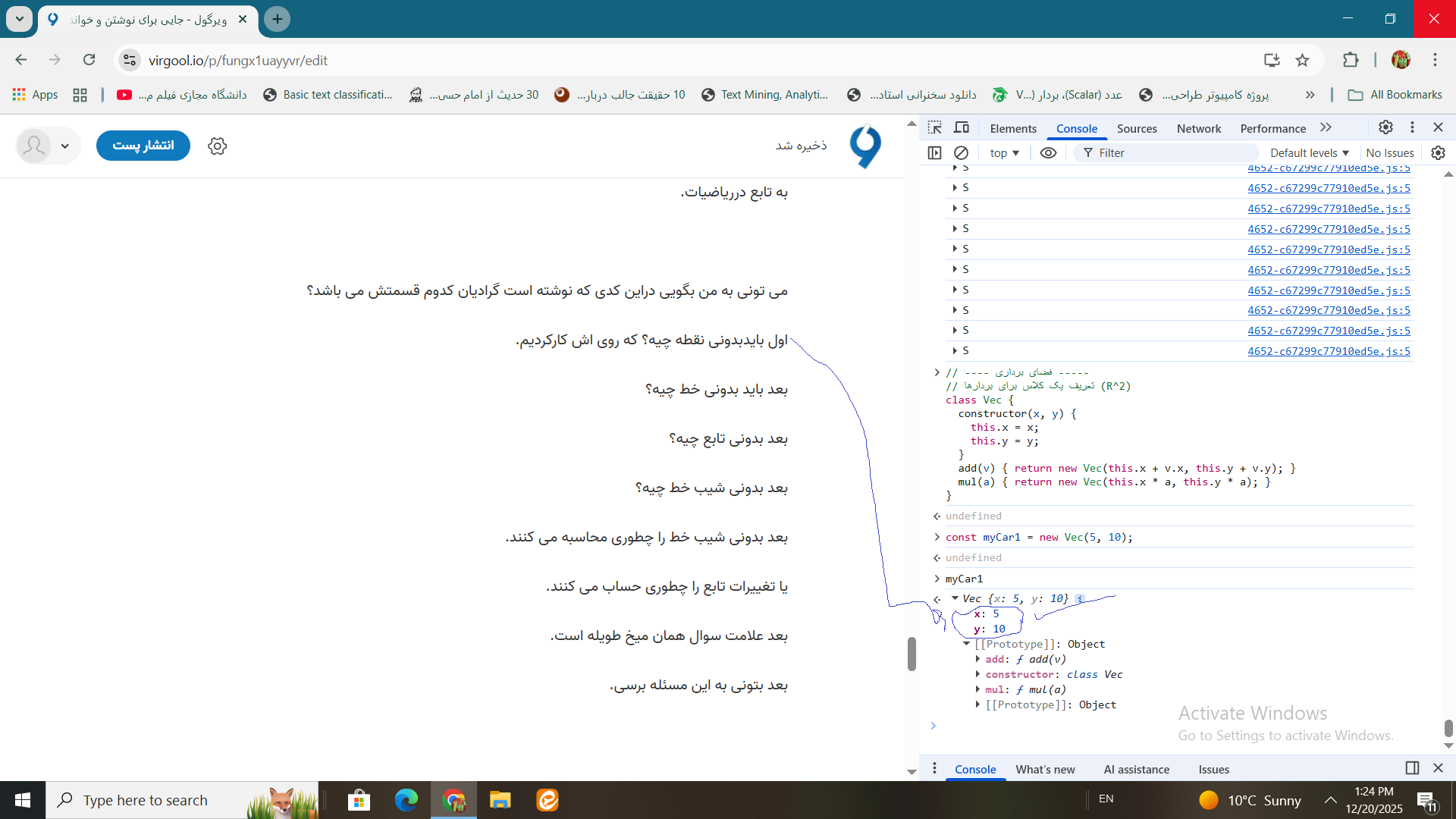Viewport: 1456px width, 819px height.
Task: Open Microsoft Edge from the taskbar
Action: click(406, 800)
